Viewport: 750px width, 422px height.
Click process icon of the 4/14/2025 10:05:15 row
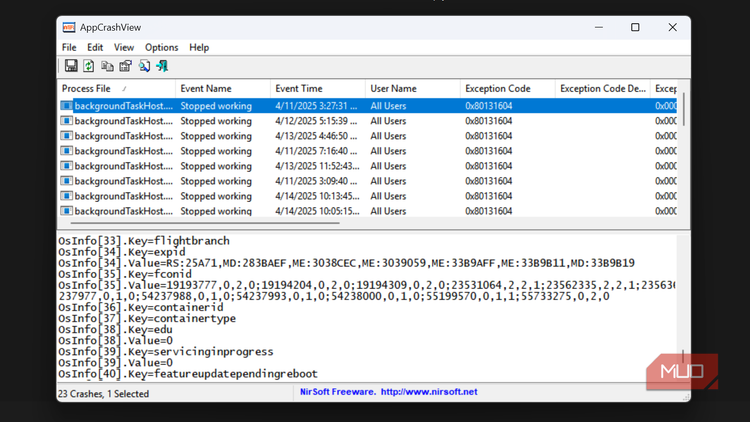coord(66,211)
